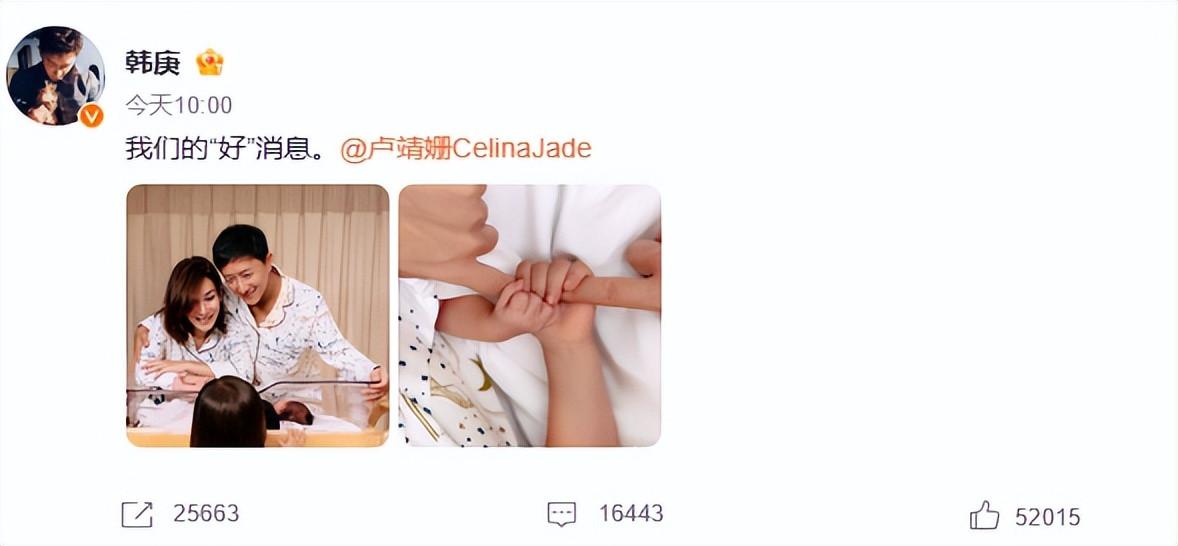The image size is (1178, 546).
Task: Click the orange V verified badge
Action: pos(92,115)
